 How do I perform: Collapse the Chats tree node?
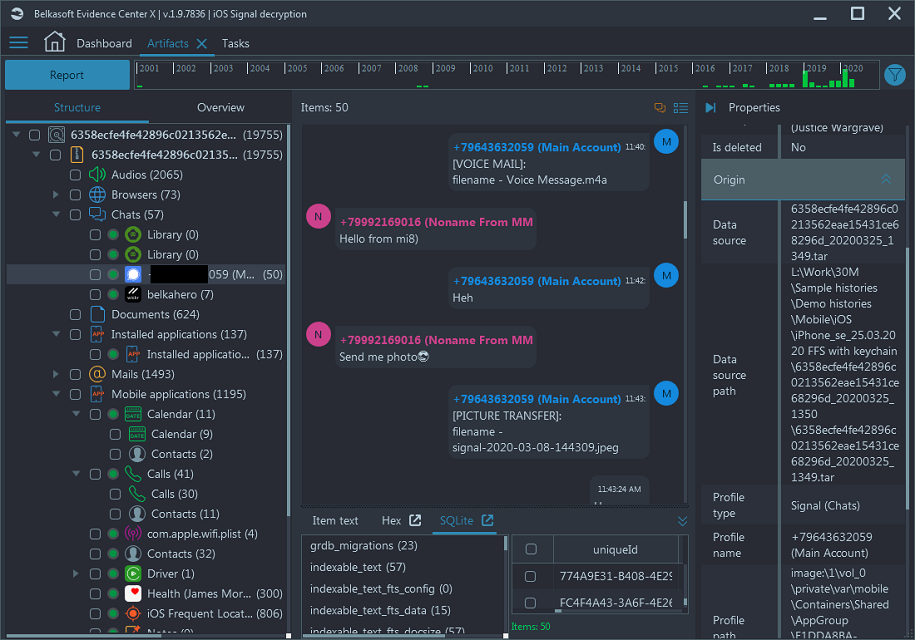tap(56, 214)
